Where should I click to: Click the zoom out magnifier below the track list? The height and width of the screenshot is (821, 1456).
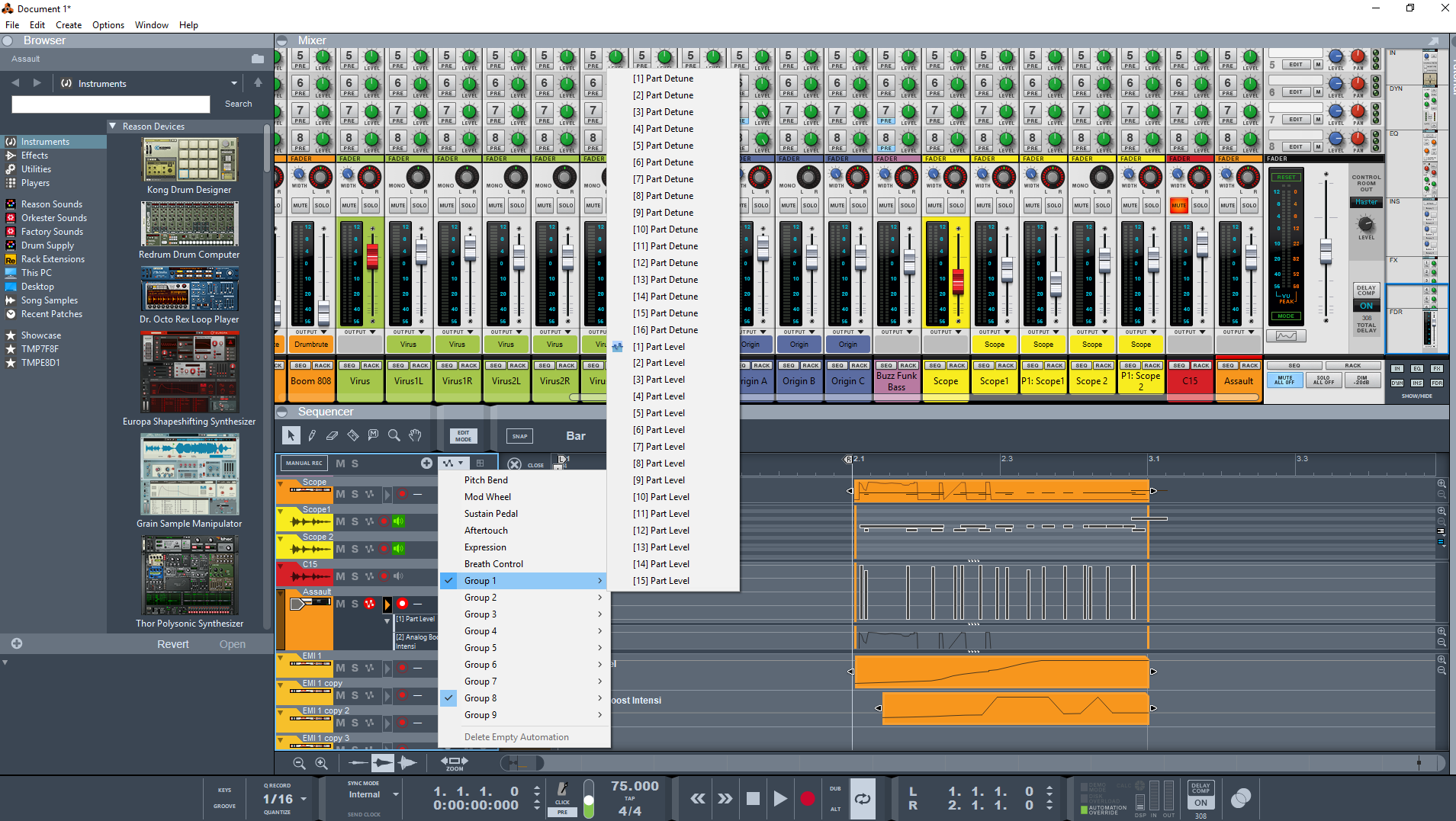[299, 763]
